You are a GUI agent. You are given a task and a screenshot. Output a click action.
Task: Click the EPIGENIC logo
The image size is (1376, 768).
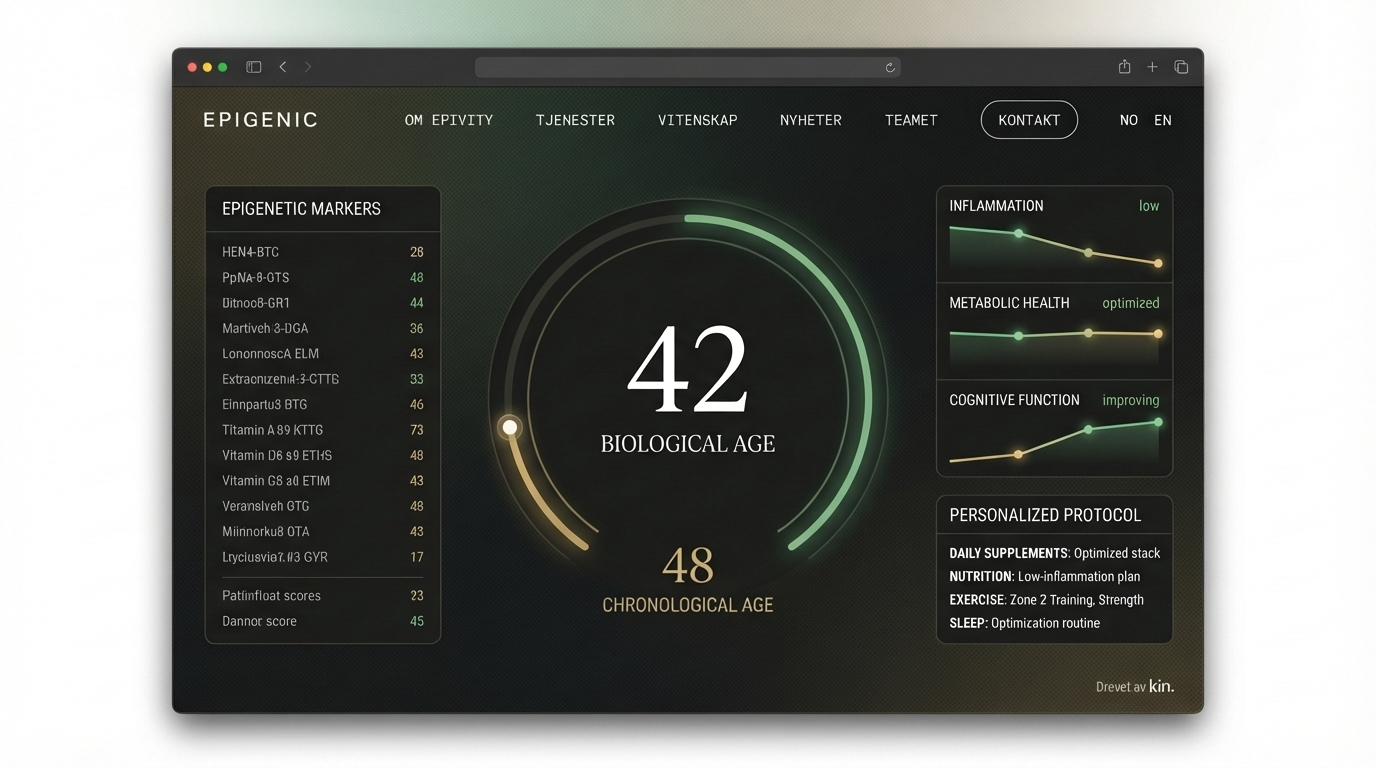coord(260,120)
